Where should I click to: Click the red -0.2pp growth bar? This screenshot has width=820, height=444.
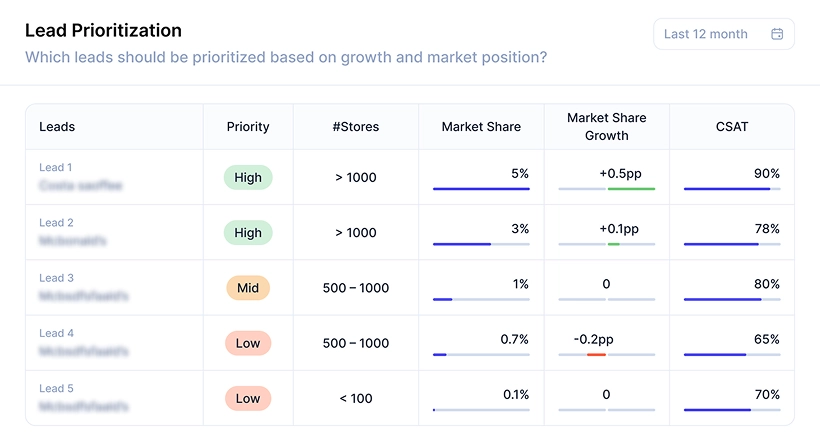(x=596, y=354)
